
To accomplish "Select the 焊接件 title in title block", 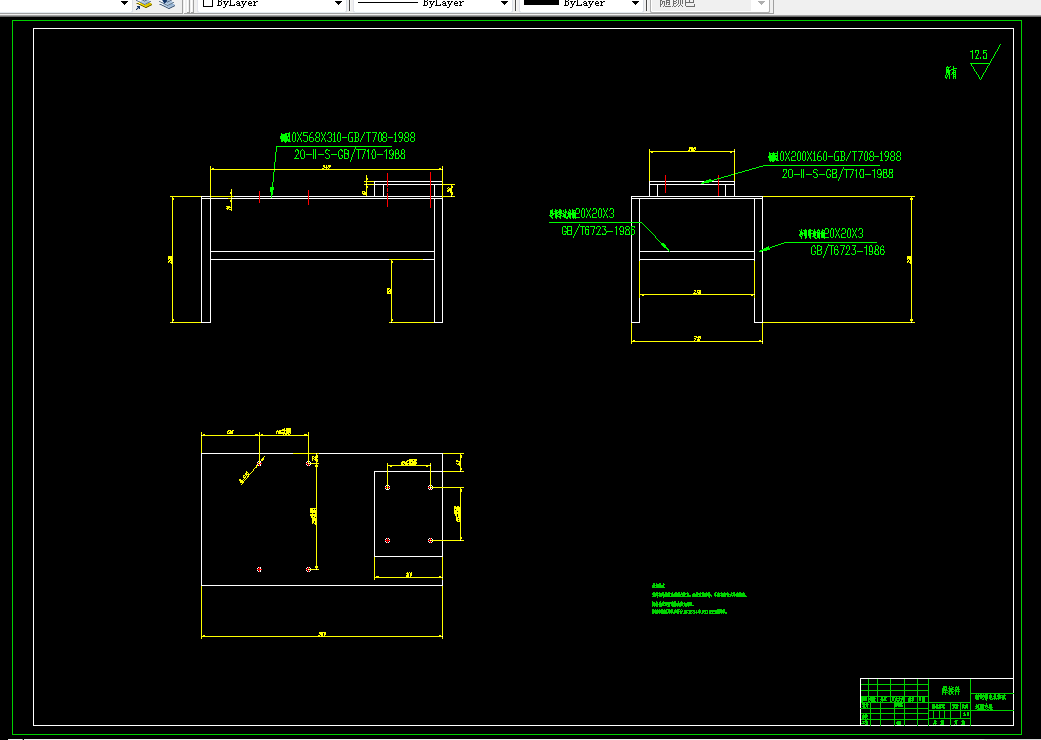I will 951,690.
